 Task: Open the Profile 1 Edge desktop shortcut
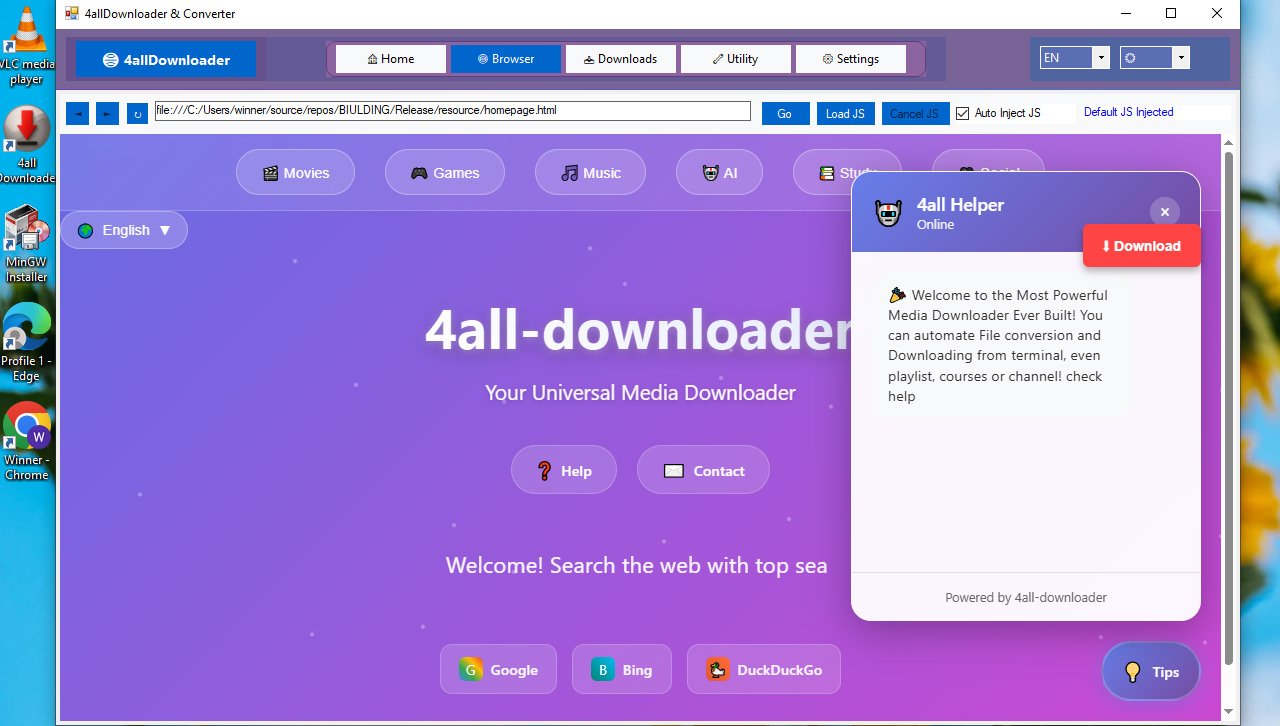click(x=27, y=343)
